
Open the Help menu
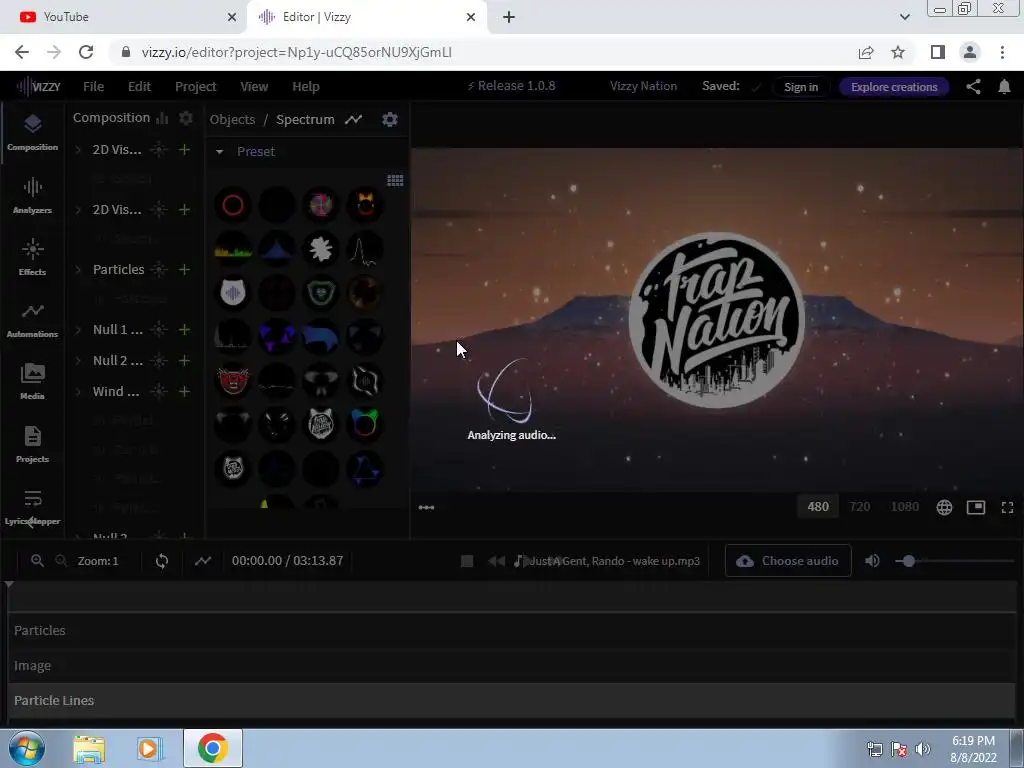(x=306, y=86)
